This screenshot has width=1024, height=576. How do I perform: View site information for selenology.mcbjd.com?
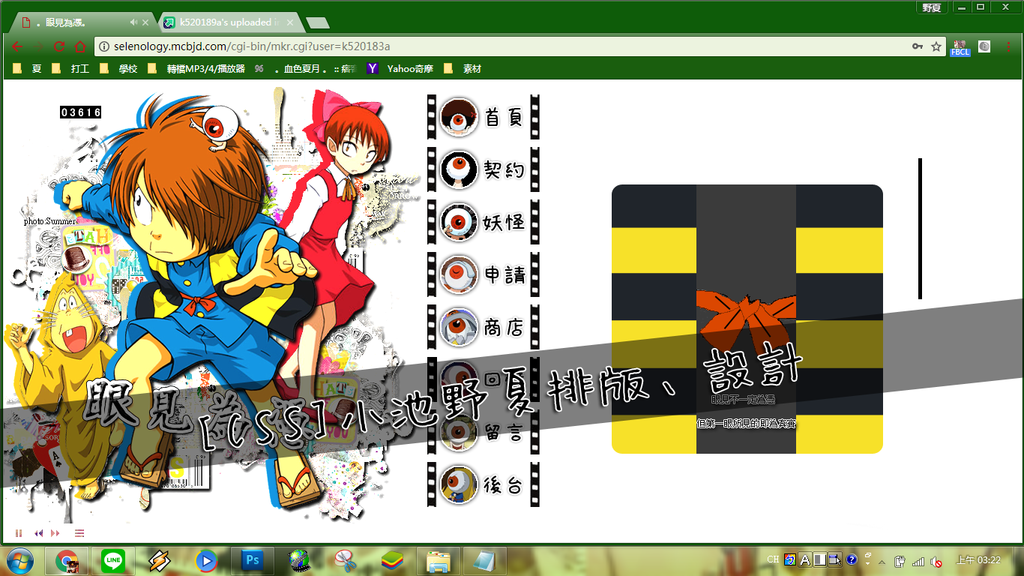point(103,46)
